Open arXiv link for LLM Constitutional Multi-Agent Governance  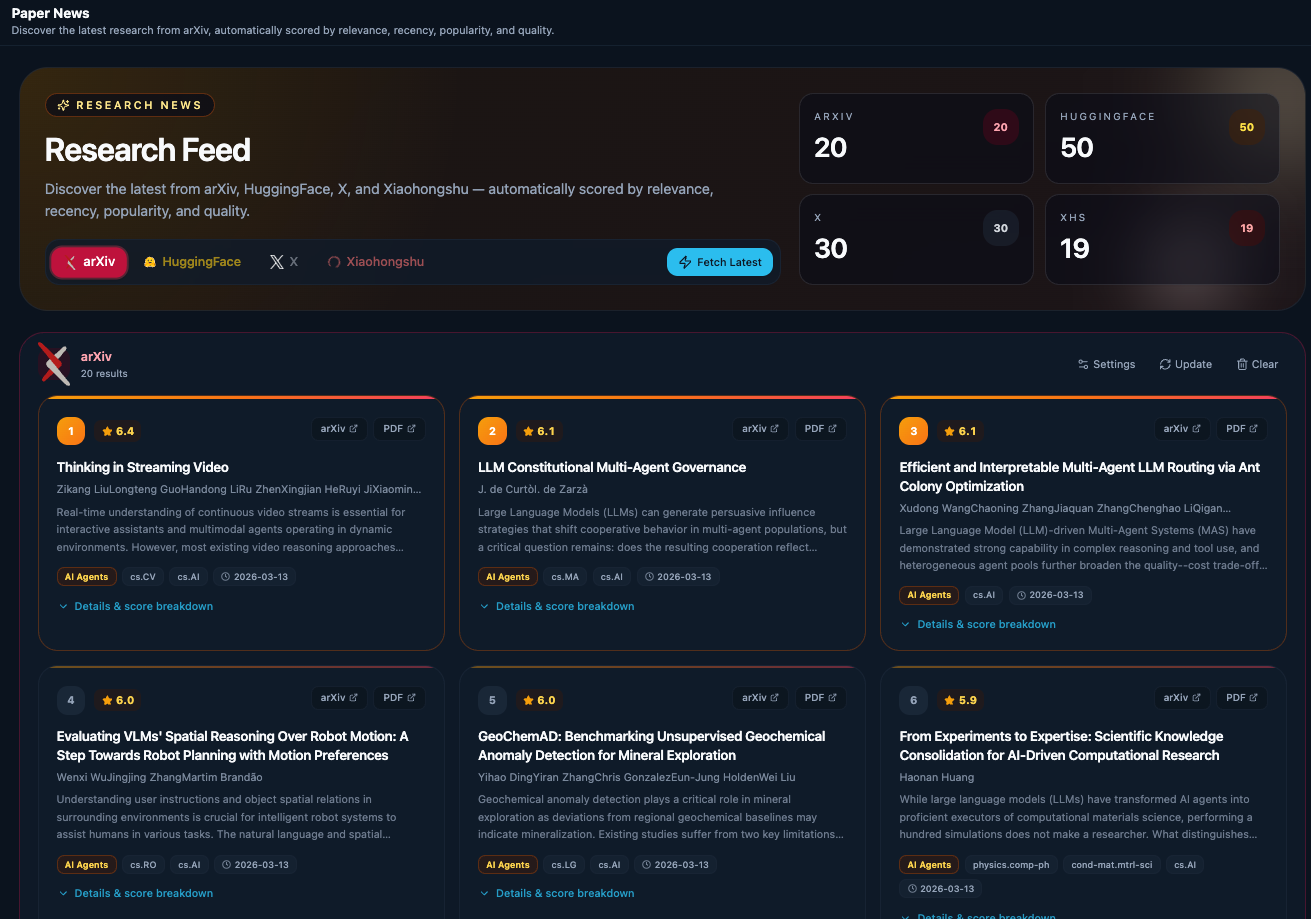pos(759,429)
